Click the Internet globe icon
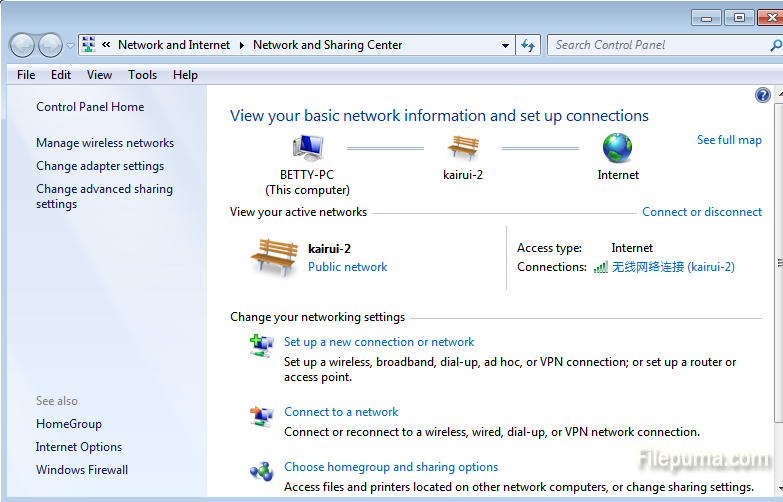Image resolution: width=783 pixels, height=502 pixels. 617,148
